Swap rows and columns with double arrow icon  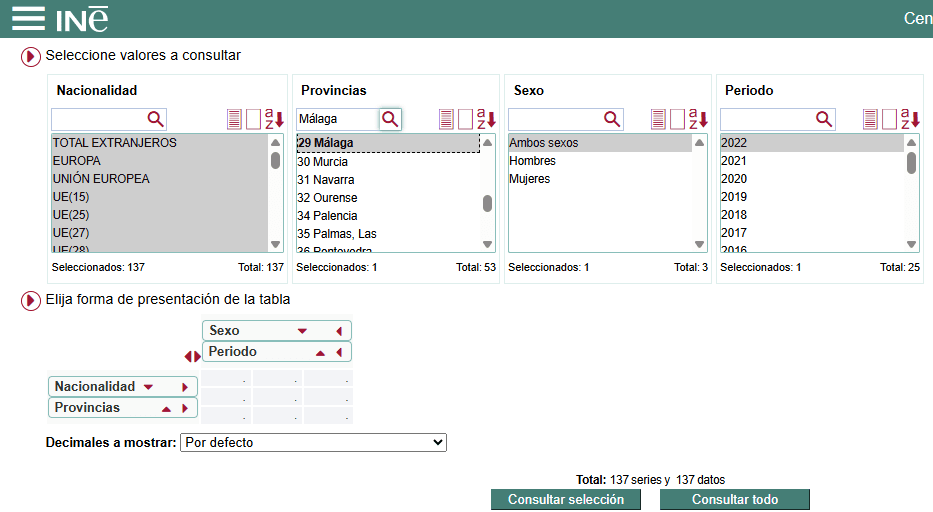(192, 356)
